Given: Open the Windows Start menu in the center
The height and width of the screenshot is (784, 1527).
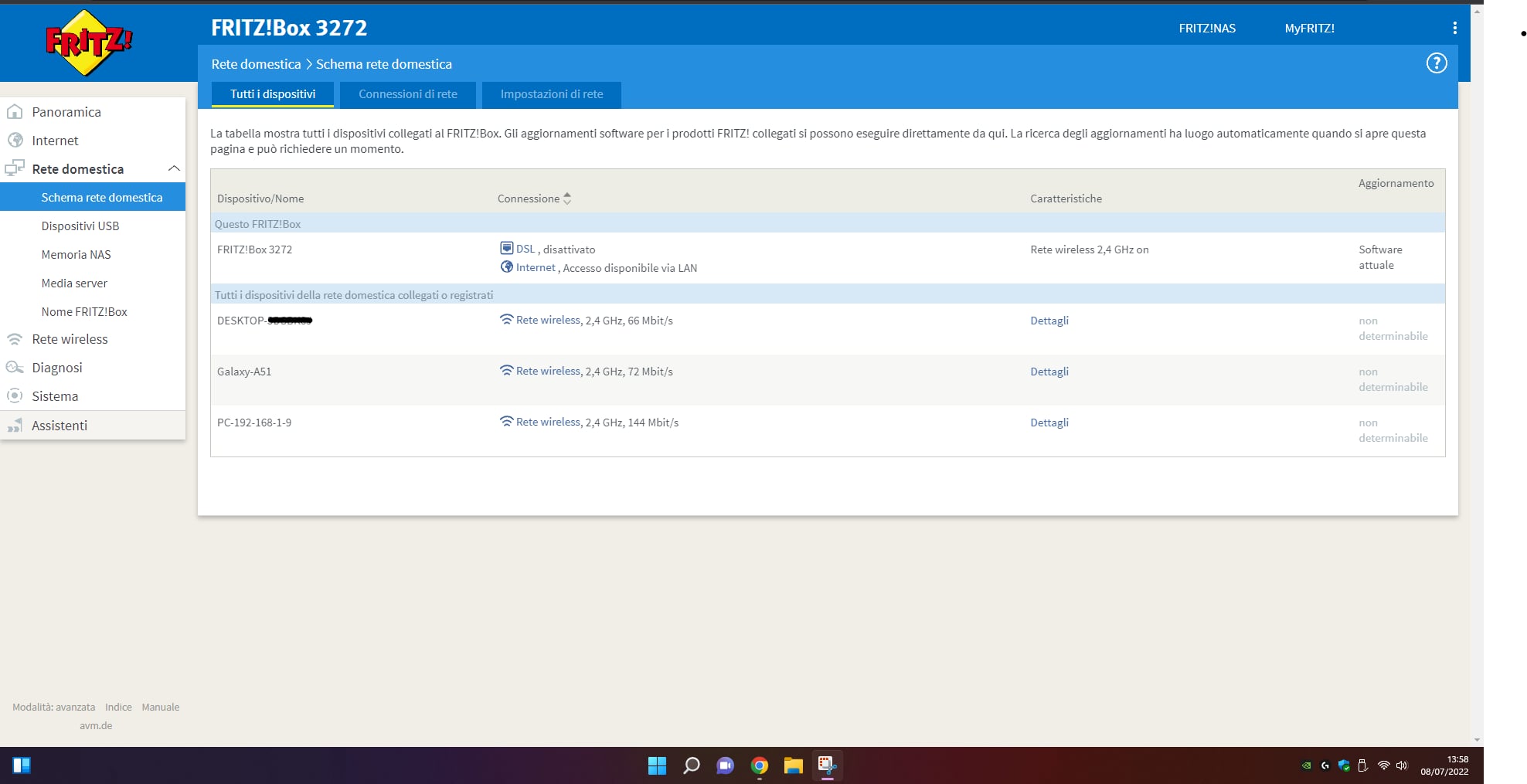Looking at the screenshot, I should point(657,765).
